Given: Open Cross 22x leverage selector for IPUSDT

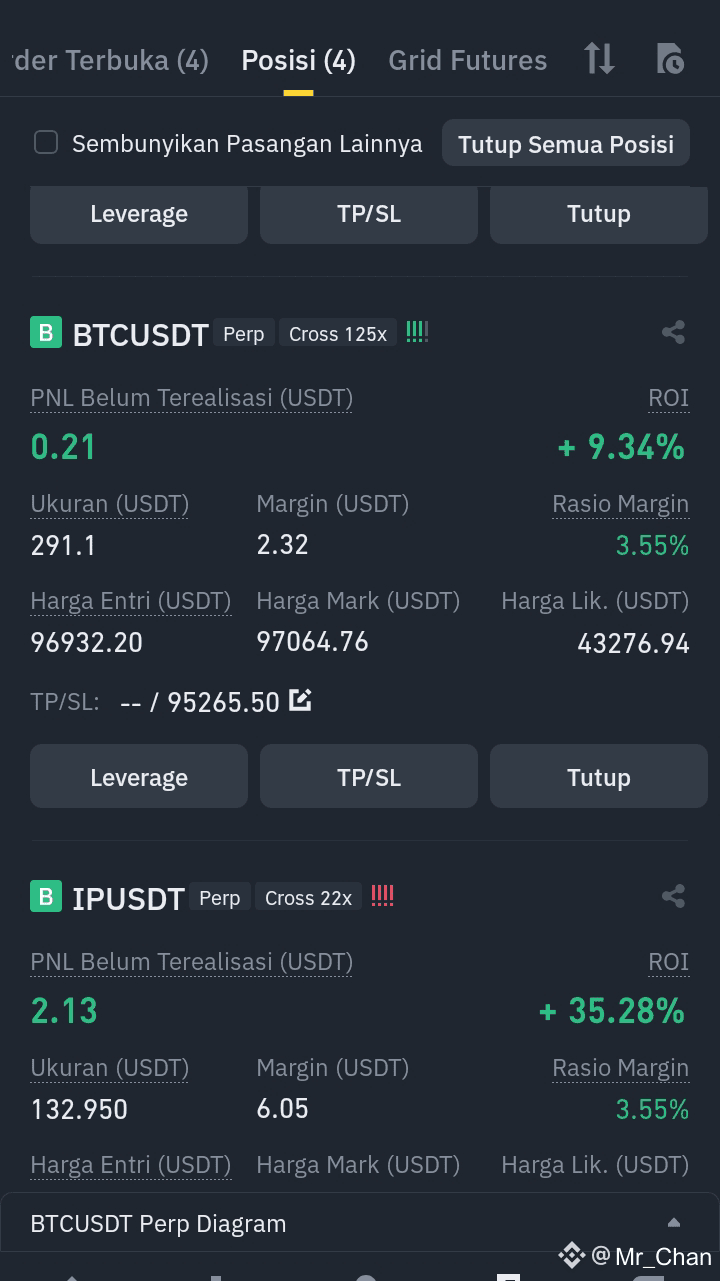Looking at the screenshot, I should pos(308,898).
